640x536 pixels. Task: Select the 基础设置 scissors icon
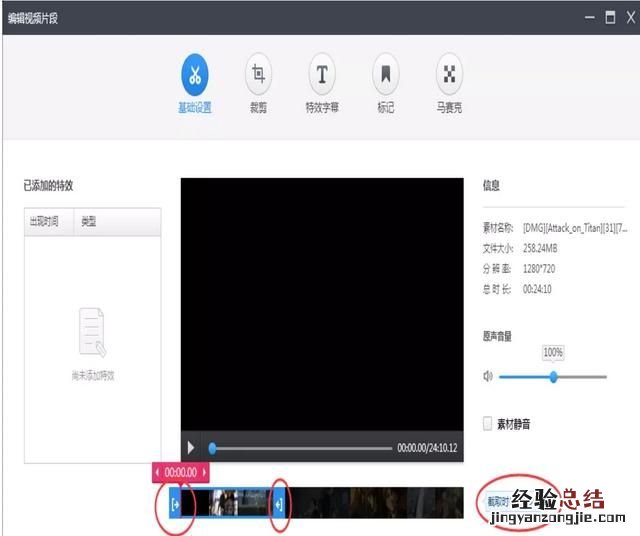[195, 74]
